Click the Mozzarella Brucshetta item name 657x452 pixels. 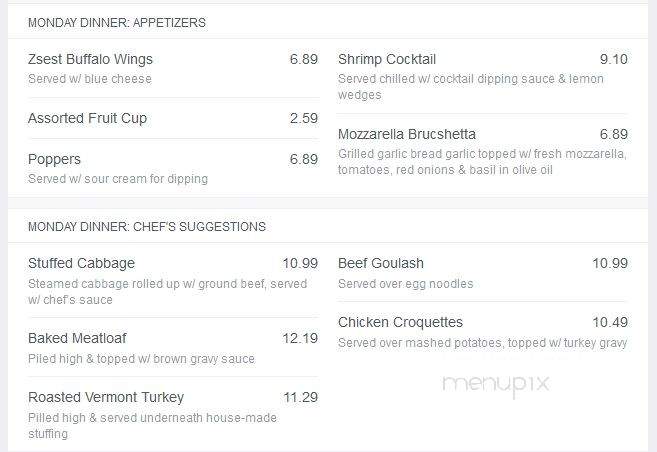coord(406,134)
